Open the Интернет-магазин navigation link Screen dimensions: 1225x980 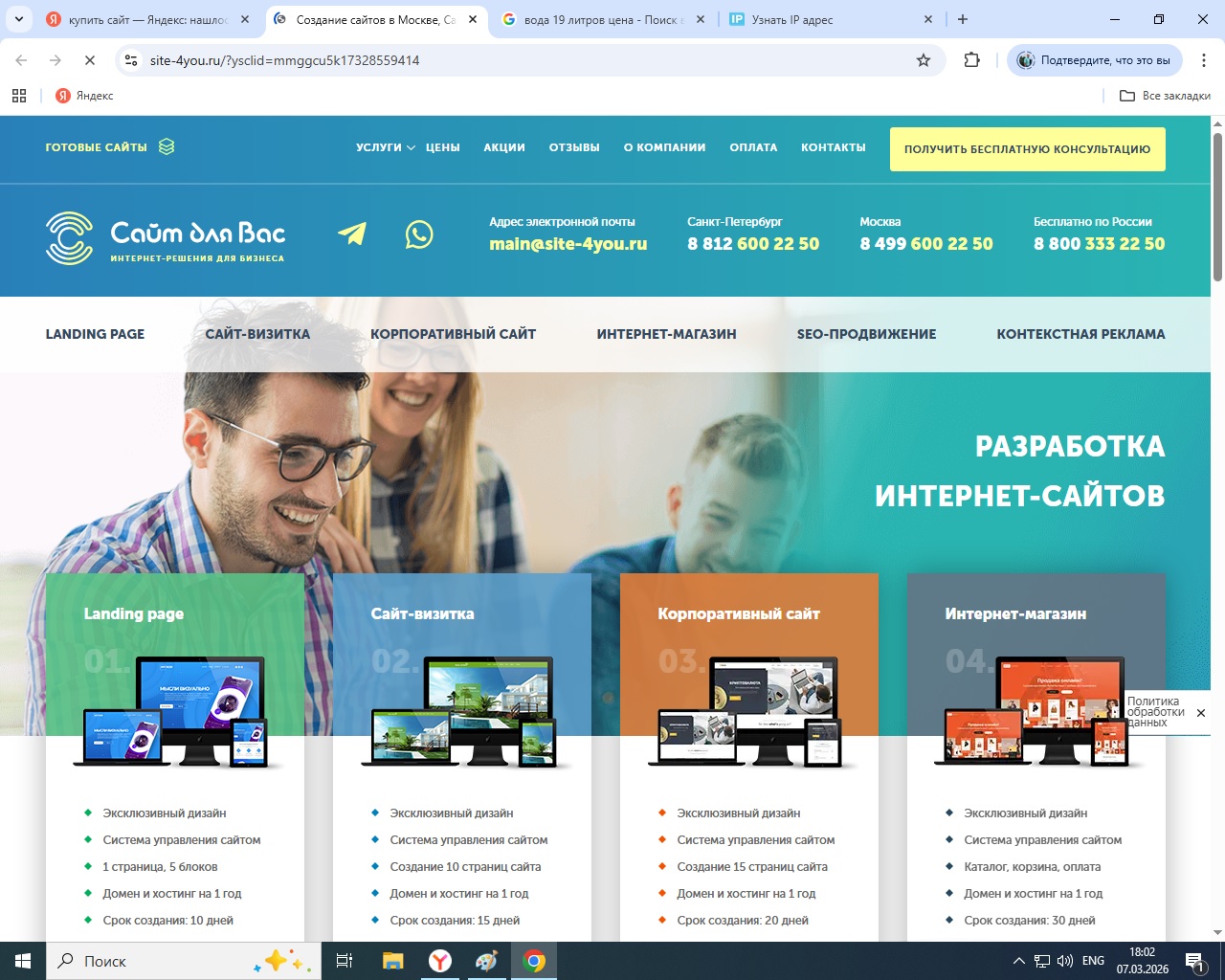(x=667, y=334)
